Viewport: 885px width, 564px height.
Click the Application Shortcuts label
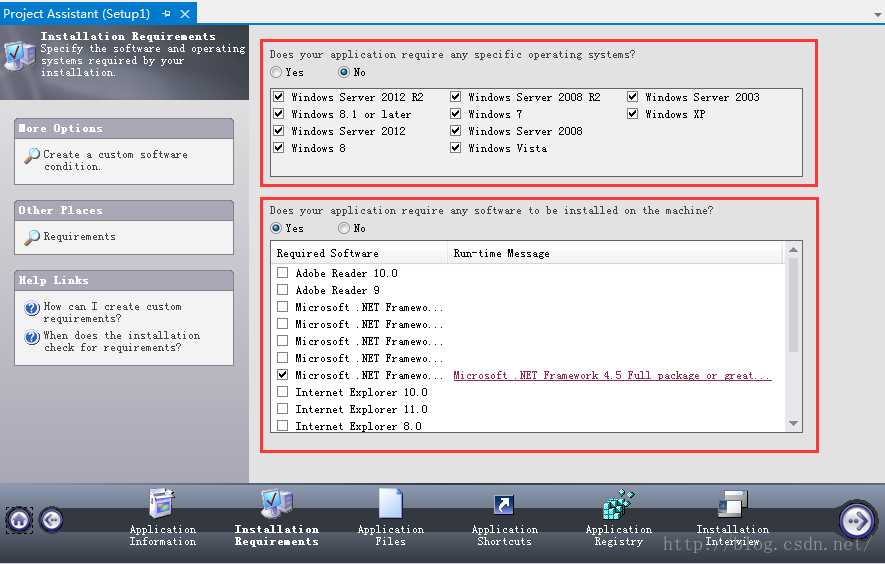[505, 535]
